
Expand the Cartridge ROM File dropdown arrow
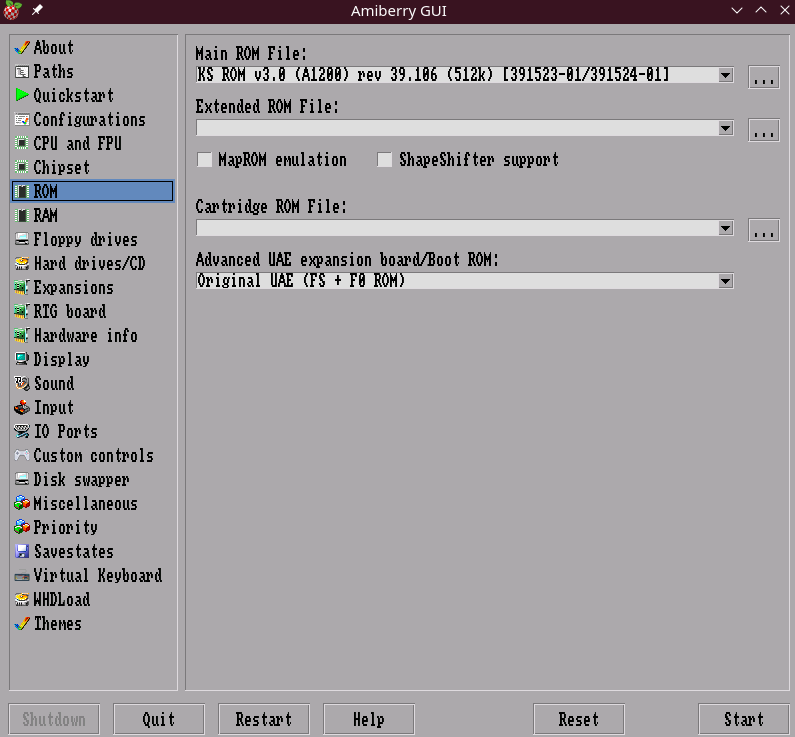726,228
